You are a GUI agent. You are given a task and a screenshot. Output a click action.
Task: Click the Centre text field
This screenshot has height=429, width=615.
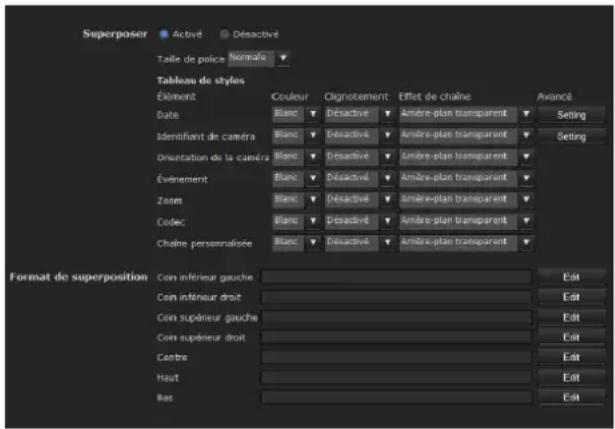[397, 357]
